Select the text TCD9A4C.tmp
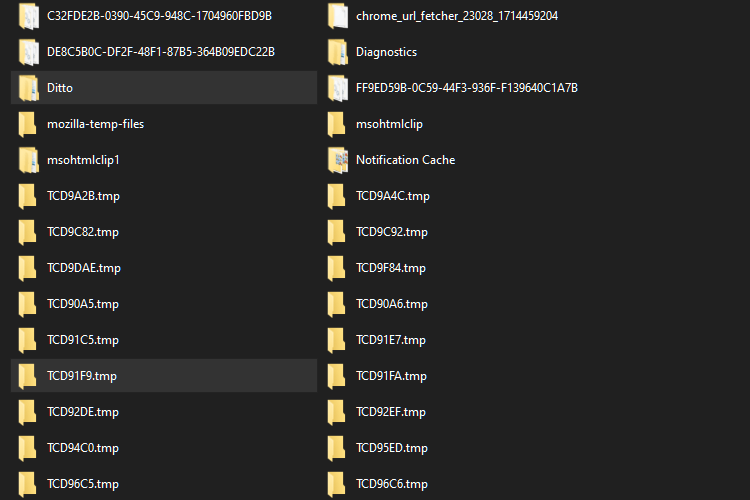Image resolution: width=750 pixels, height=500 pixels. tap(393, 196)
